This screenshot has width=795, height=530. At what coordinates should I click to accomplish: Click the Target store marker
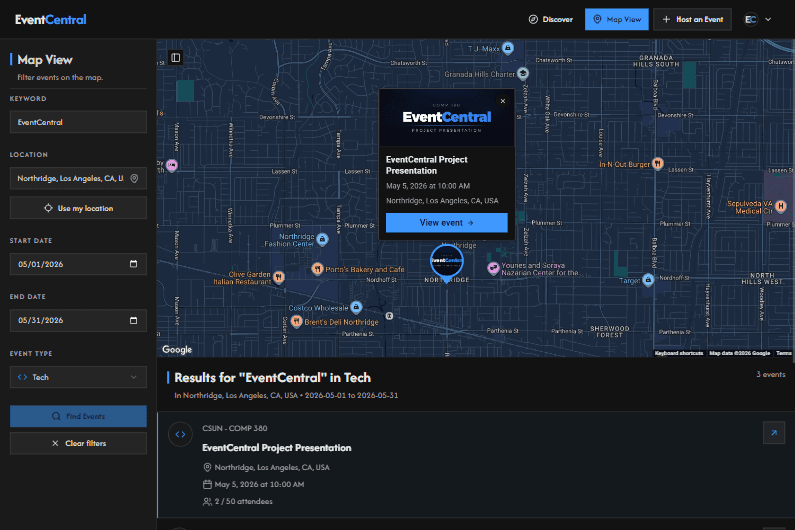(x=648, y=279)
